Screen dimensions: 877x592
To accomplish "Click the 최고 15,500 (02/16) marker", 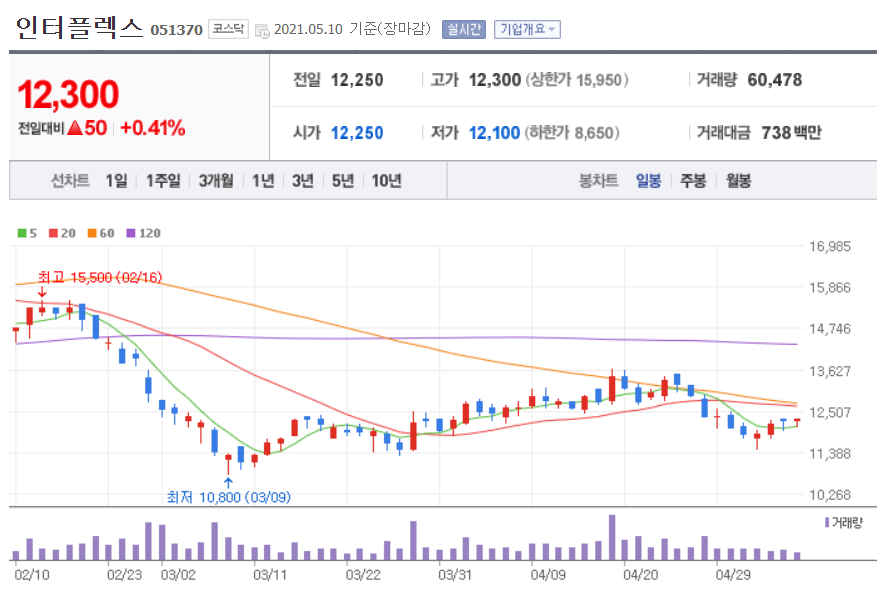I will coord(100,277).
